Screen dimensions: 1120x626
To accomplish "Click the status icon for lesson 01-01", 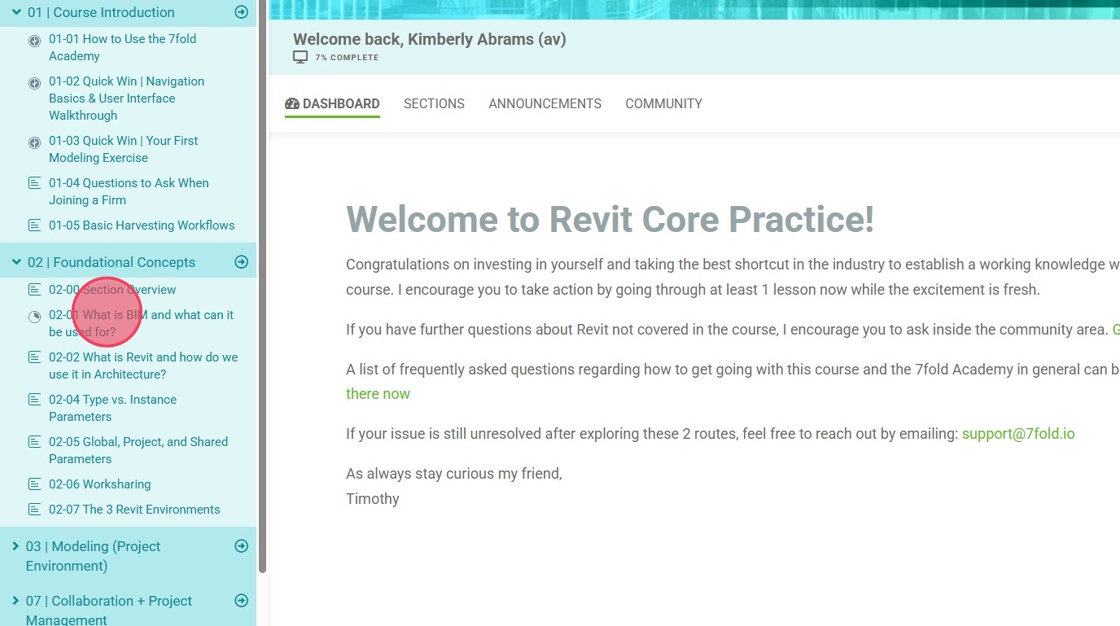I will coord(35,41).
